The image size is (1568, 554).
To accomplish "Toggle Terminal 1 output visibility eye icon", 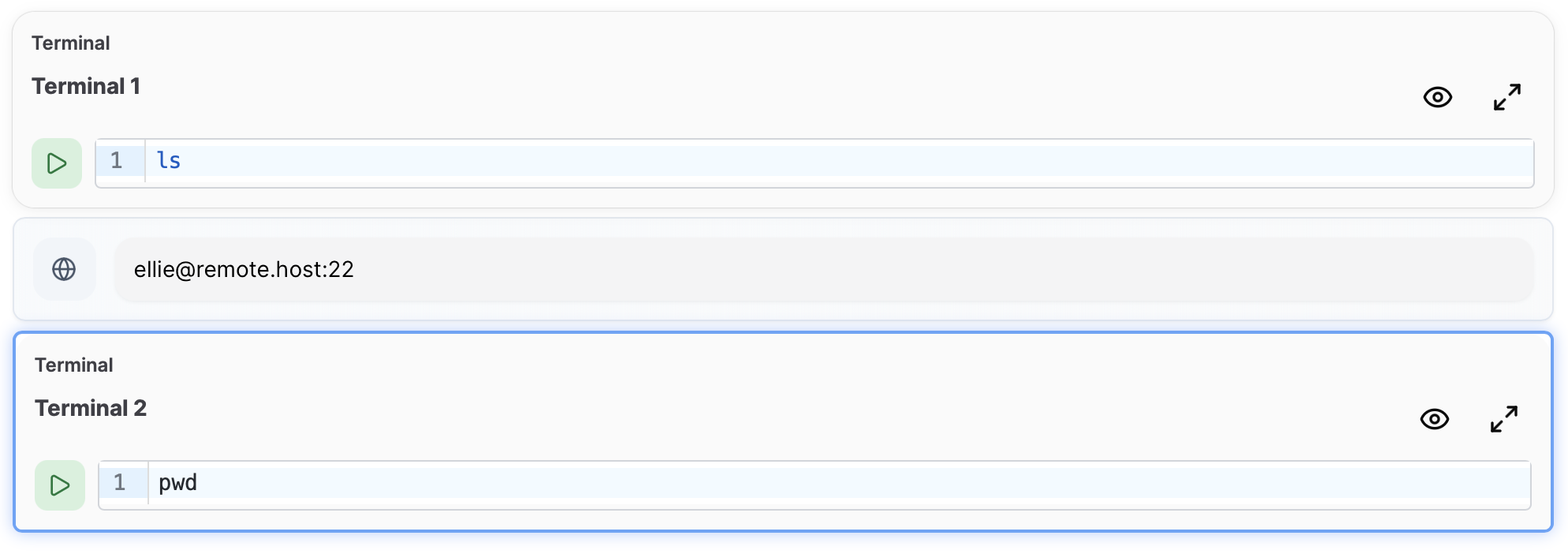I will 1437,97.
